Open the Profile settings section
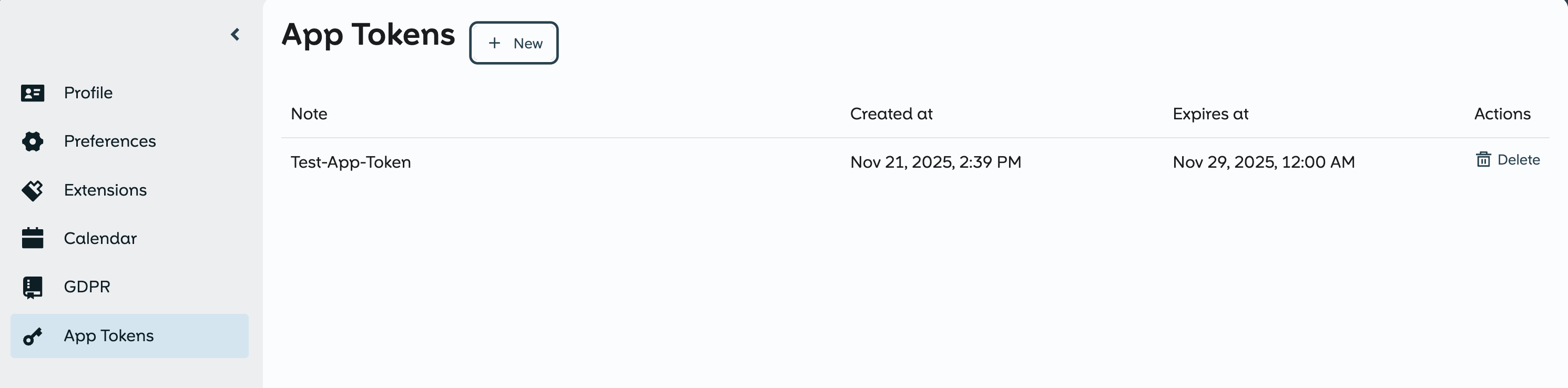This screenshot has width=1568, height=388. [88, 93]
